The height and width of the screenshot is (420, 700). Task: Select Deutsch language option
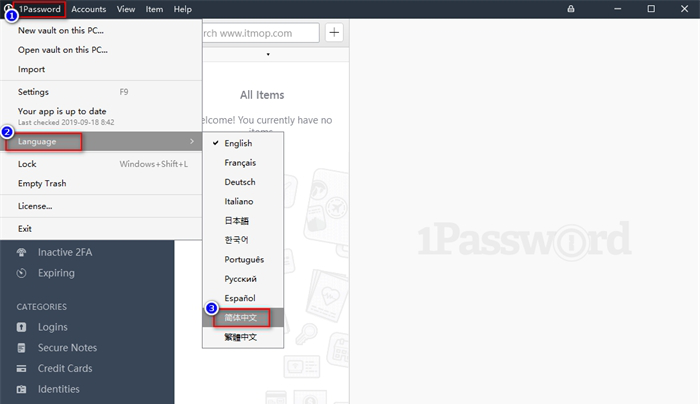[x=243, y=182]
